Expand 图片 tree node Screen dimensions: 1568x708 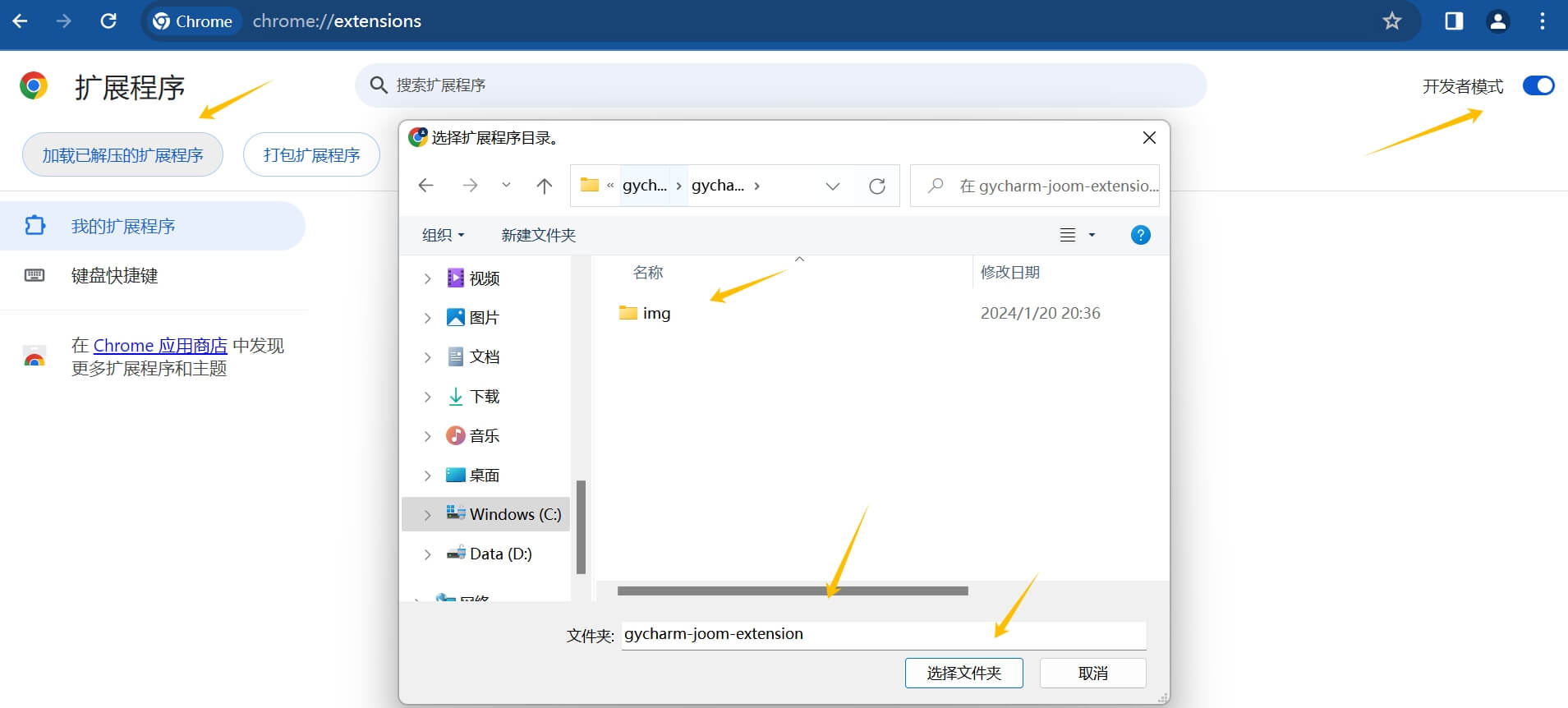427,318
